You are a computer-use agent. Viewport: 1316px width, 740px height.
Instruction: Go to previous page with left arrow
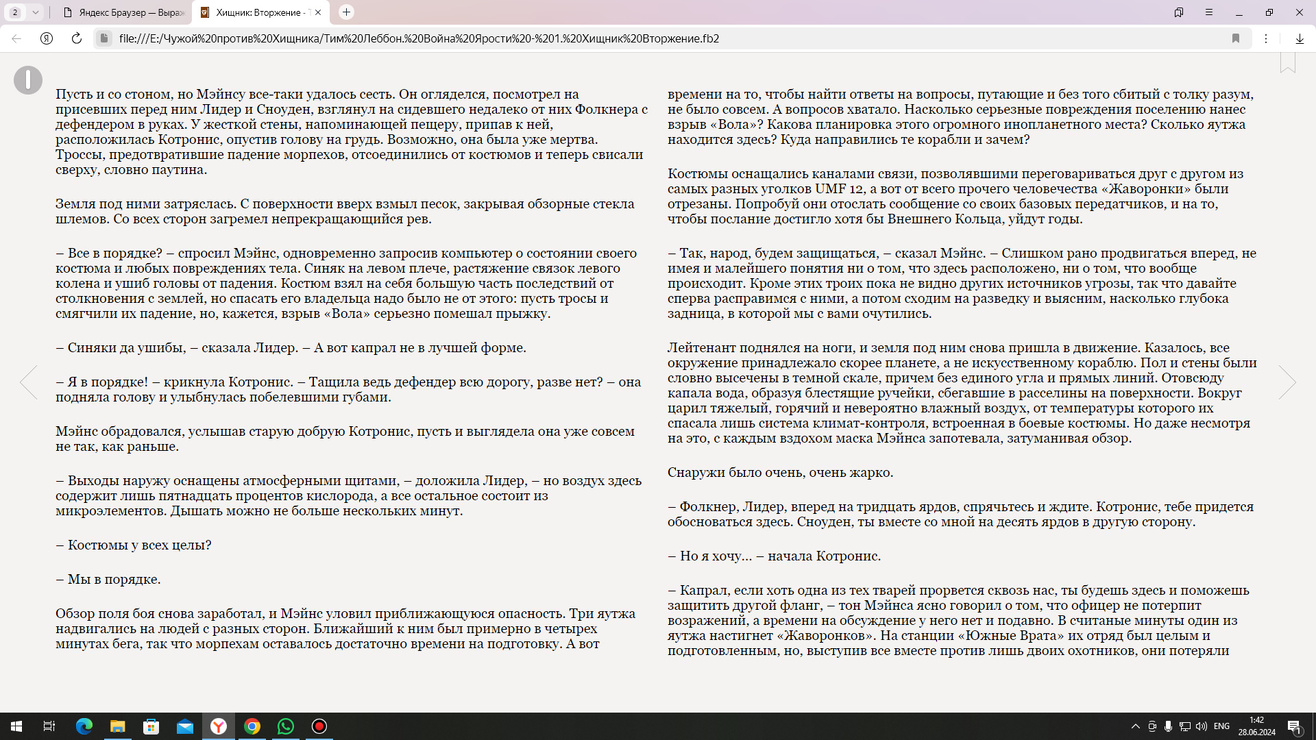(x=28, y=382)
